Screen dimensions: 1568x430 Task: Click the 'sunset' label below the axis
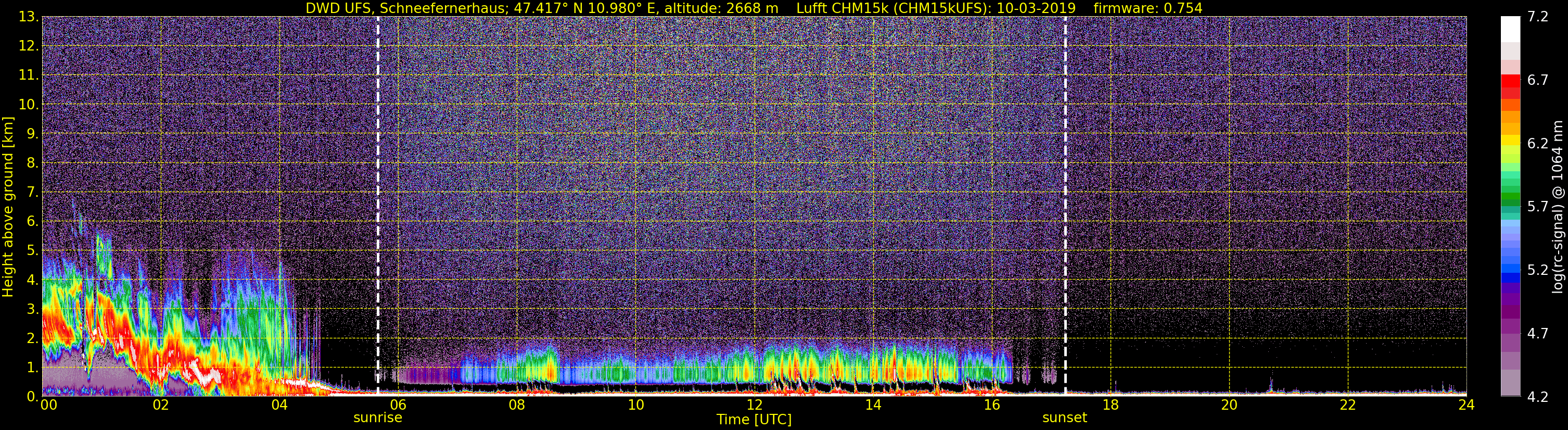click(1065, 418)
